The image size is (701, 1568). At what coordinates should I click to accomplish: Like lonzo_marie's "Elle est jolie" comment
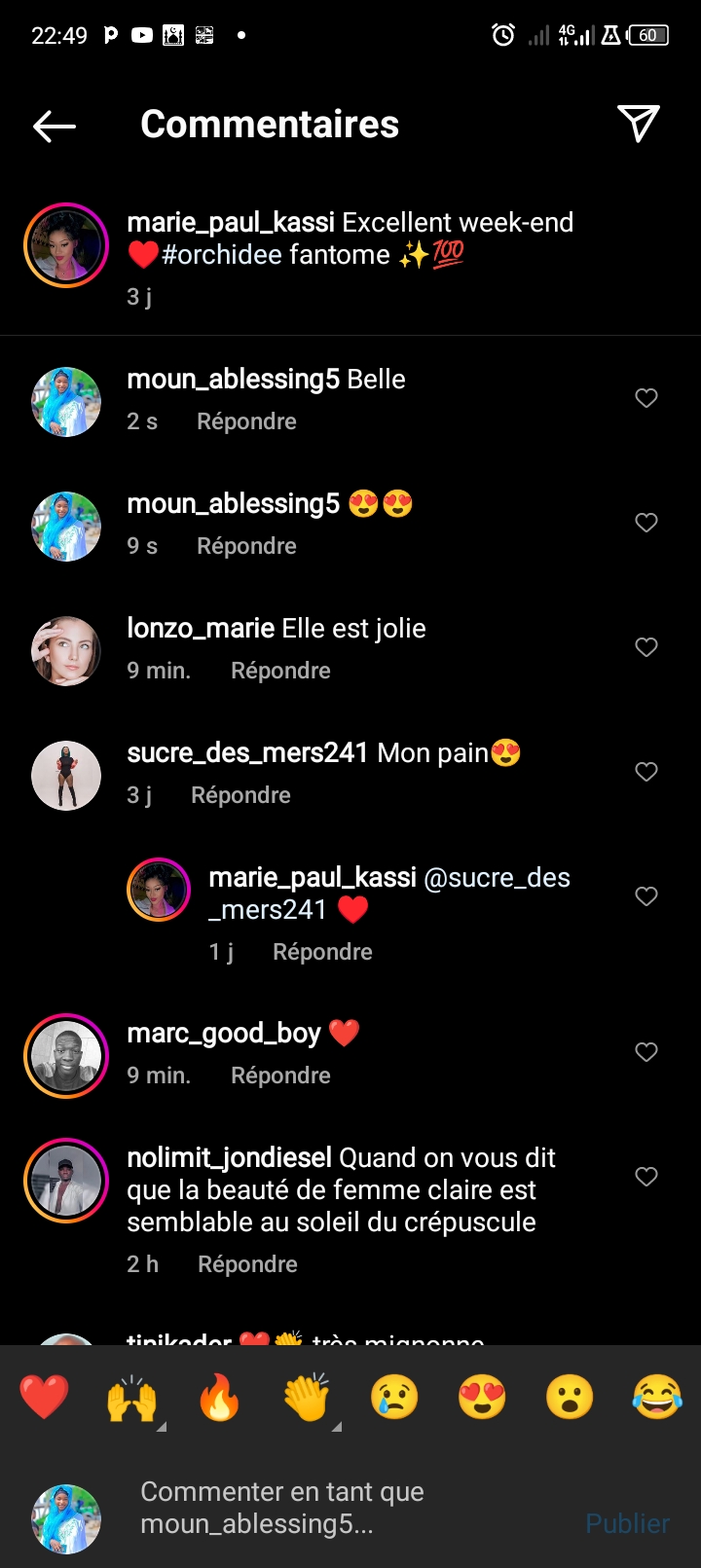coord(646,647)
